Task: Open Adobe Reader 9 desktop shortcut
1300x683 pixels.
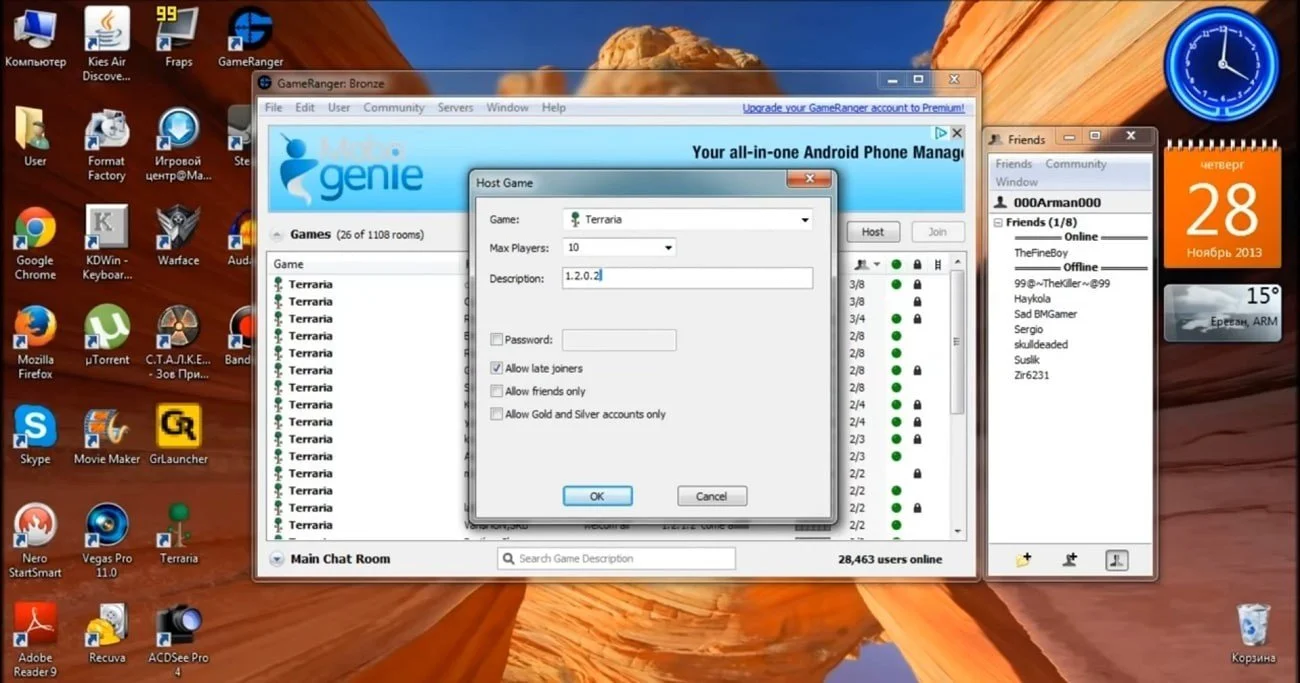Action: point(35,641)
